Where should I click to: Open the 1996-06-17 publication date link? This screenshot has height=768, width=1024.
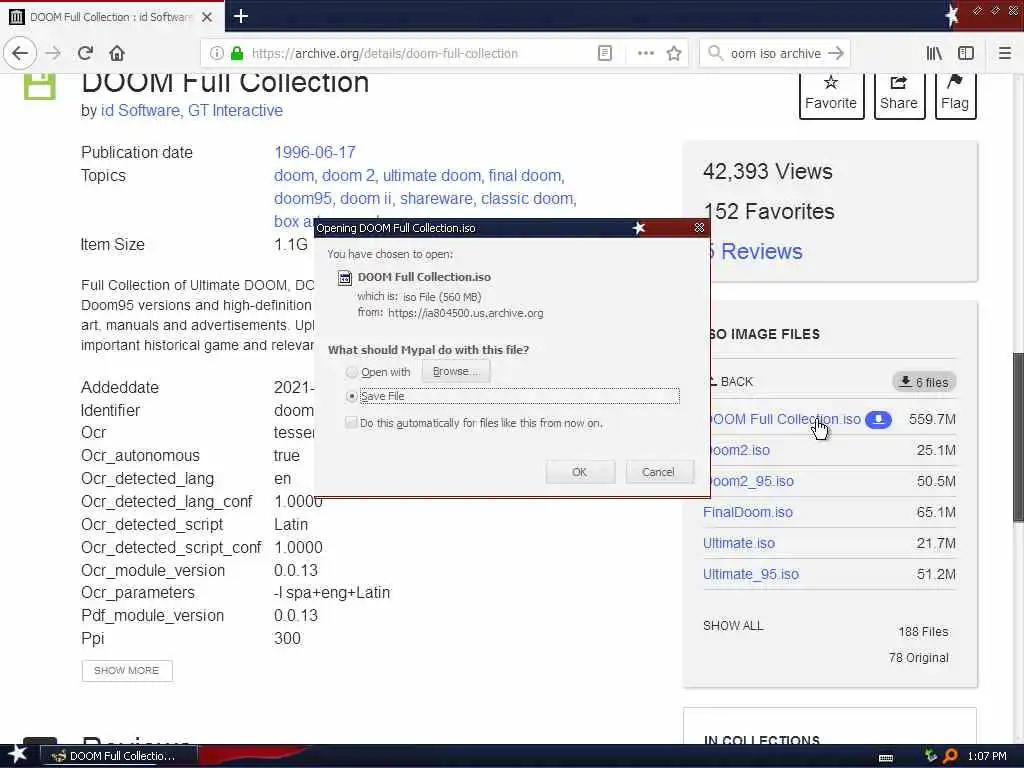click(315, 152)
